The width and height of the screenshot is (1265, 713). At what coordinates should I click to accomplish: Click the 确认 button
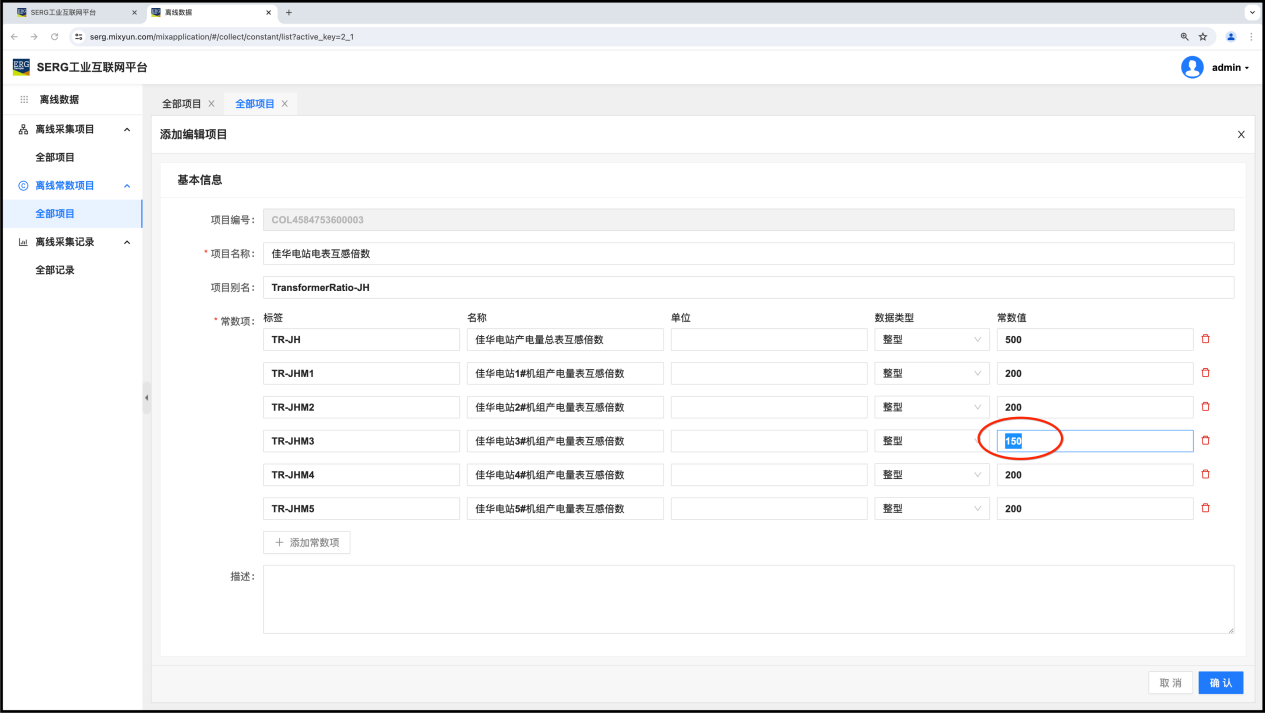[x=1220, y=683]
